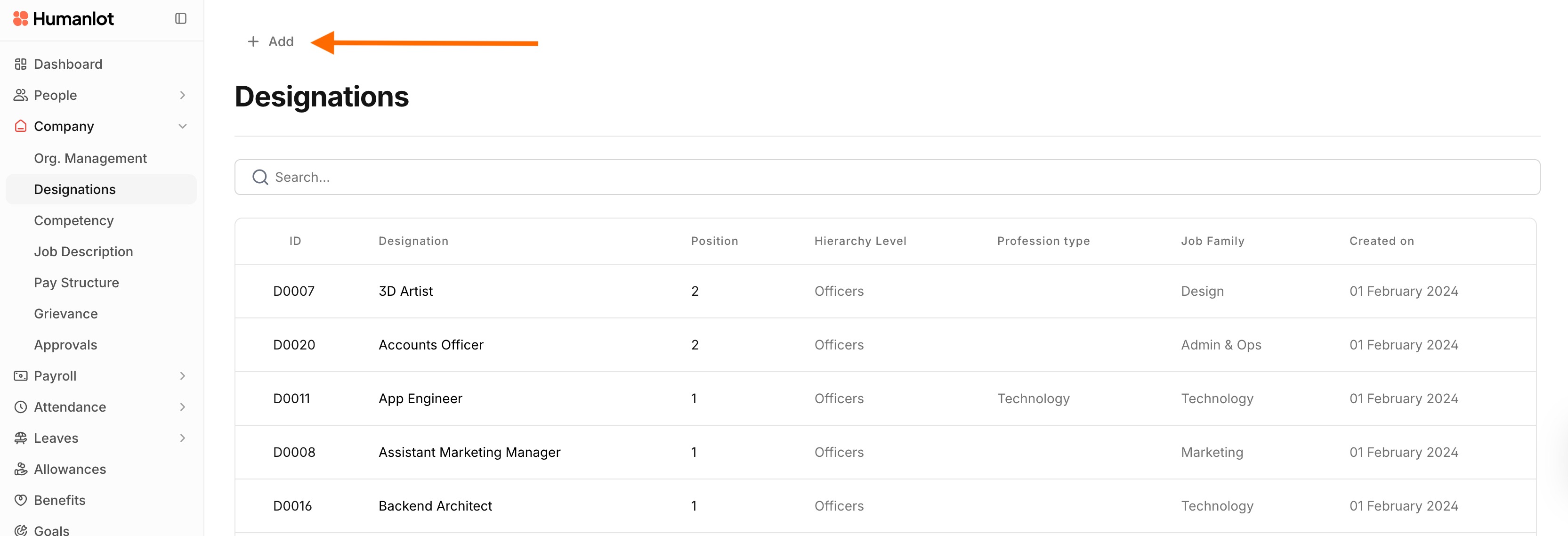This screenshot has height=536, width=1568.
Task: Click the Humanlot logo icon
Action: (x=21, y=19)
